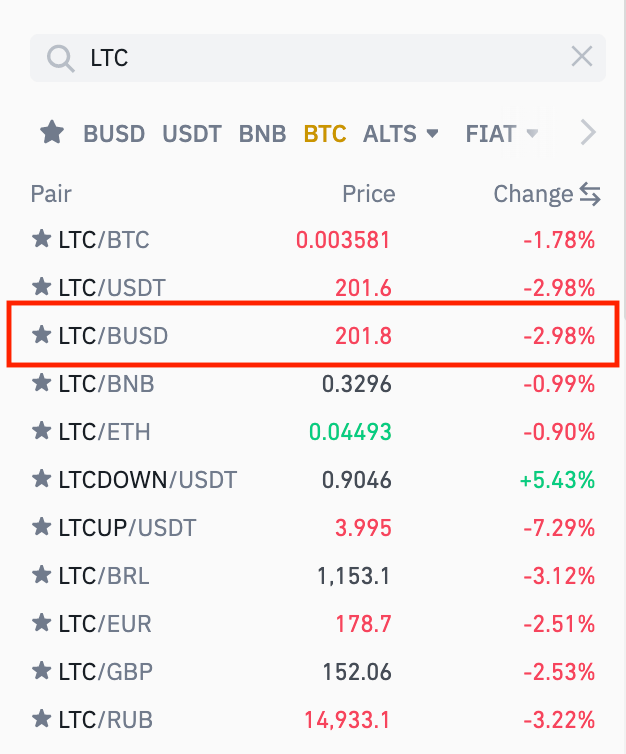The width and height of the screenshot is (626, 754).
Task: Favorite the LTC/USDT pair star
Action: (x=42, y=287)
